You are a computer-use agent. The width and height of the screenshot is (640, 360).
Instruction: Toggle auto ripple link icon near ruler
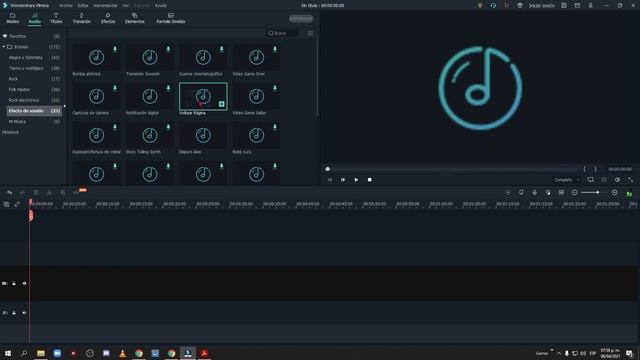coord(17,204)
